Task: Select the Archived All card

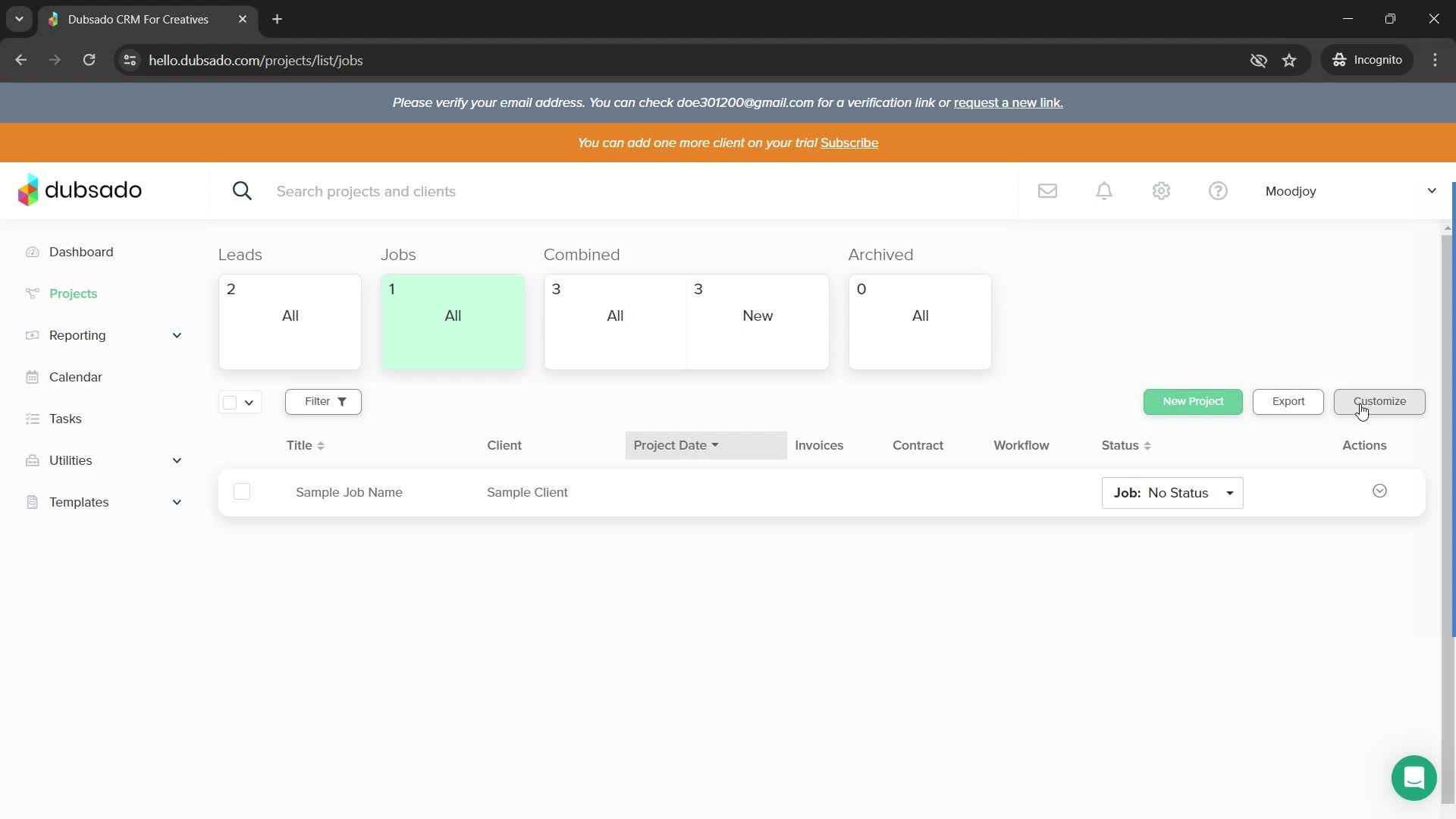Action: (920, 322)
